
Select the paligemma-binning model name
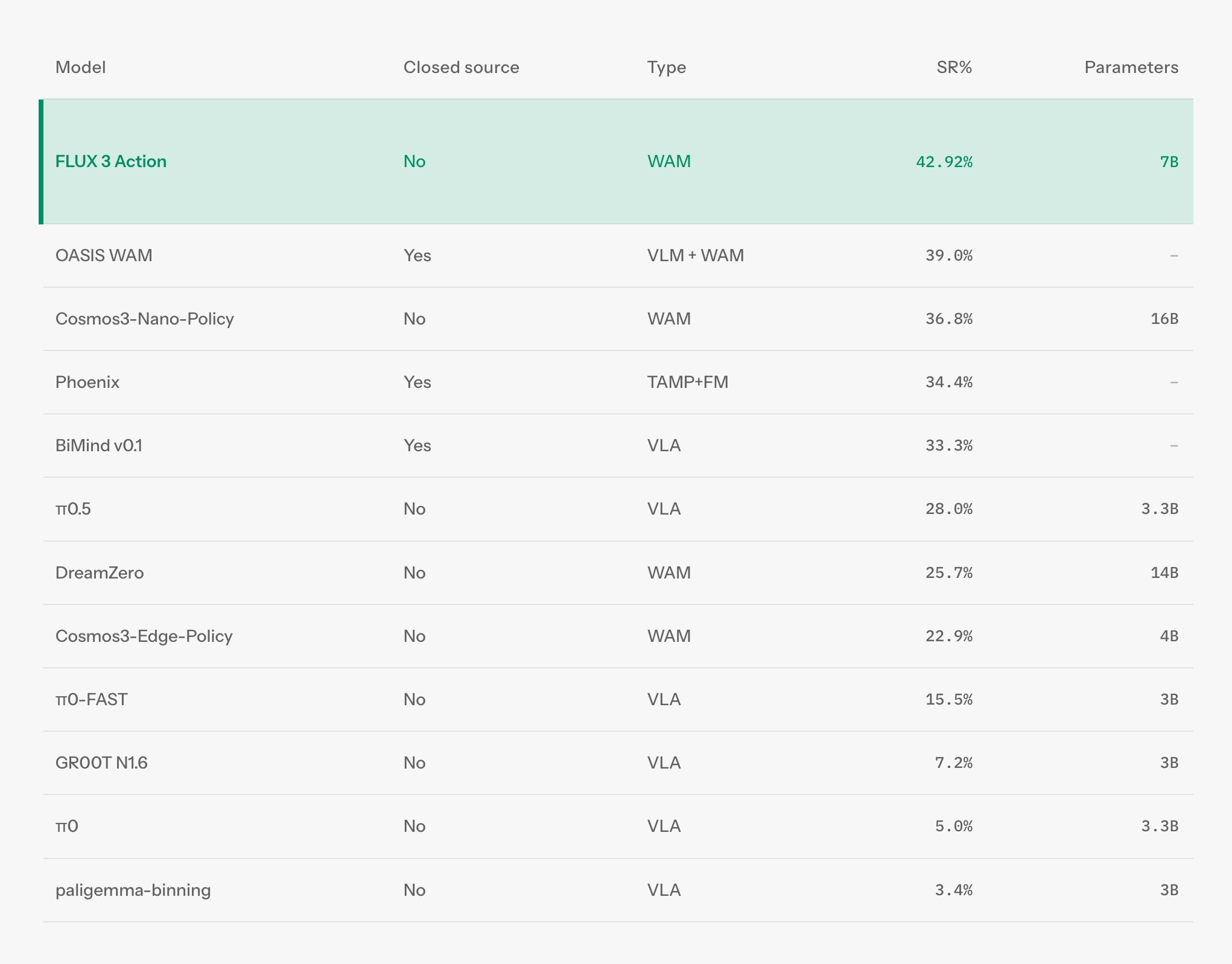point(133,890)
